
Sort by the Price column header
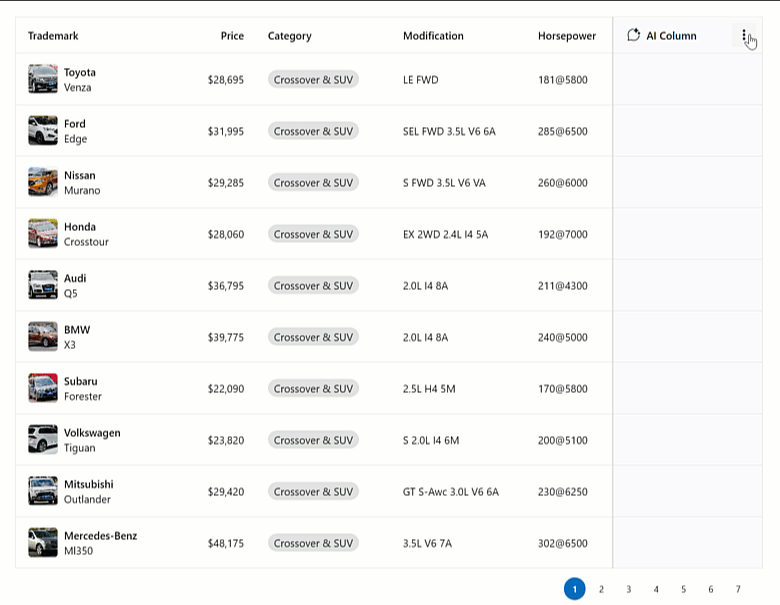(232, 36)
